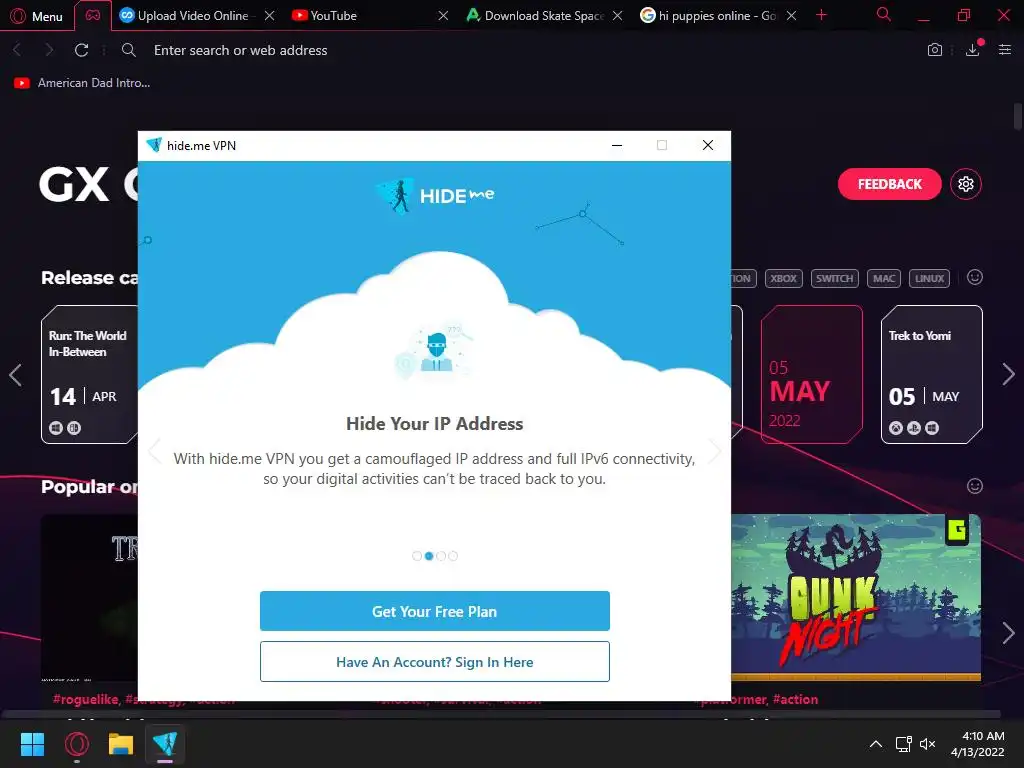Click the FEEDBACK button
The width and height of the screenshot is (1024, 768).
[x=889, y=184]
